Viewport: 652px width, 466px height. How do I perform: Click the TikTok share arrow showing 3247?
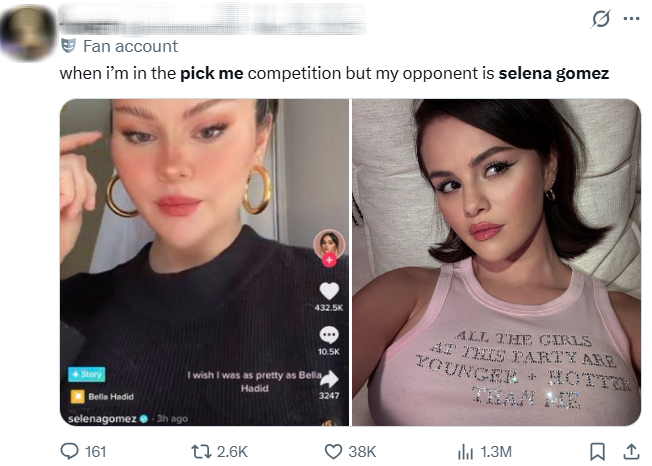point(329,379)
